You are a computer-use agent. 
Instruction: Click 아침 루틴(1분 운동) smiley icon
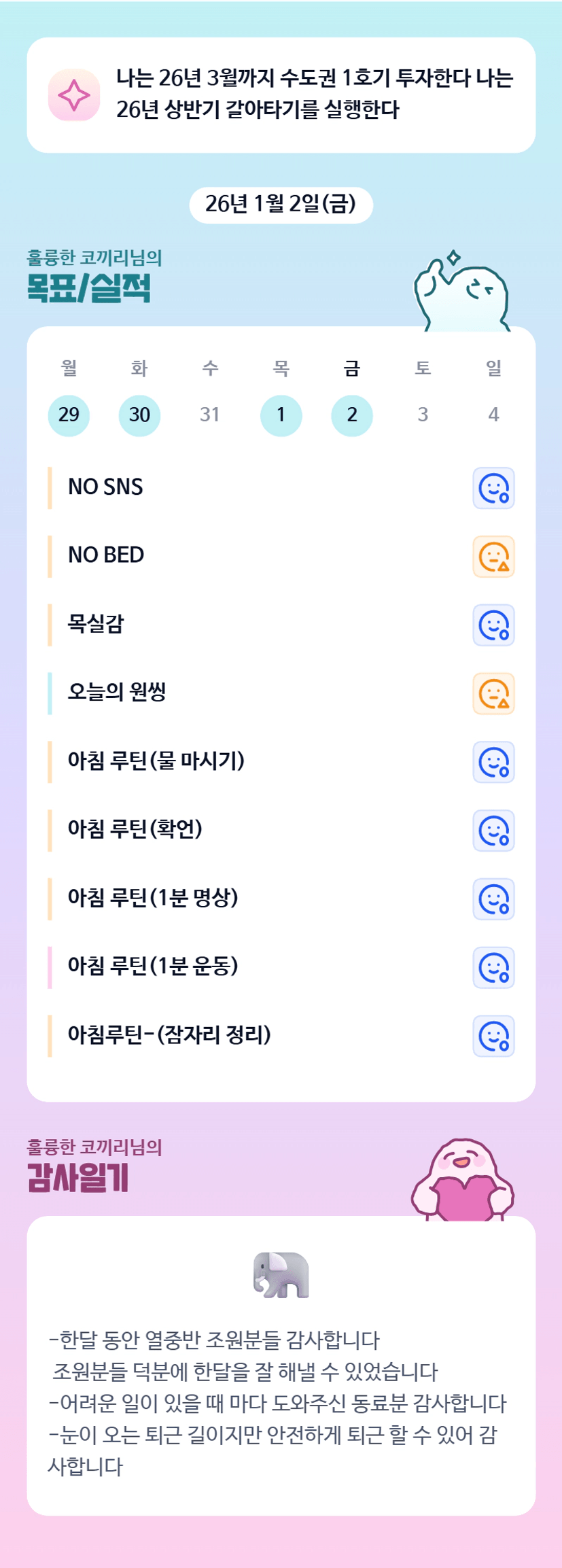(x=493, y=968)
